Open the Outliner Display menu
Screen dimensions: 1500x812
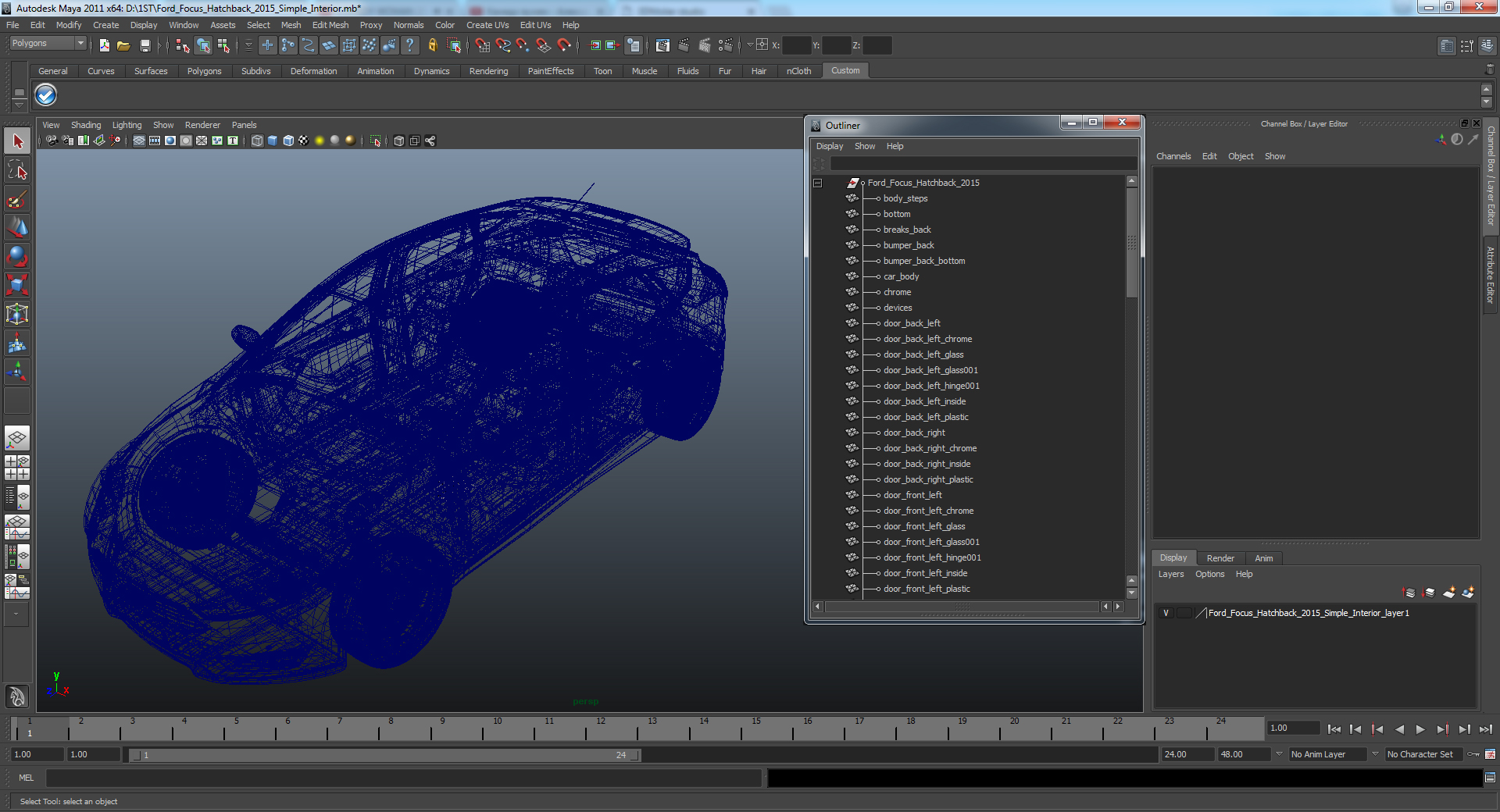pyautogui.click(x=830, y=146)
